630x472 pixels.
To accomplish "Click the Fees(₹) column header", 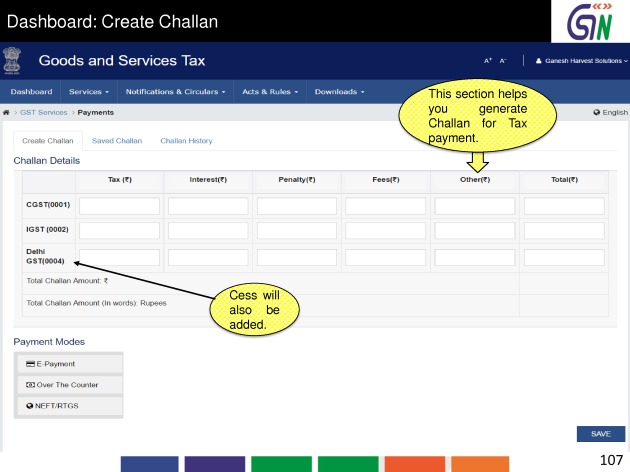I will 386,180.
